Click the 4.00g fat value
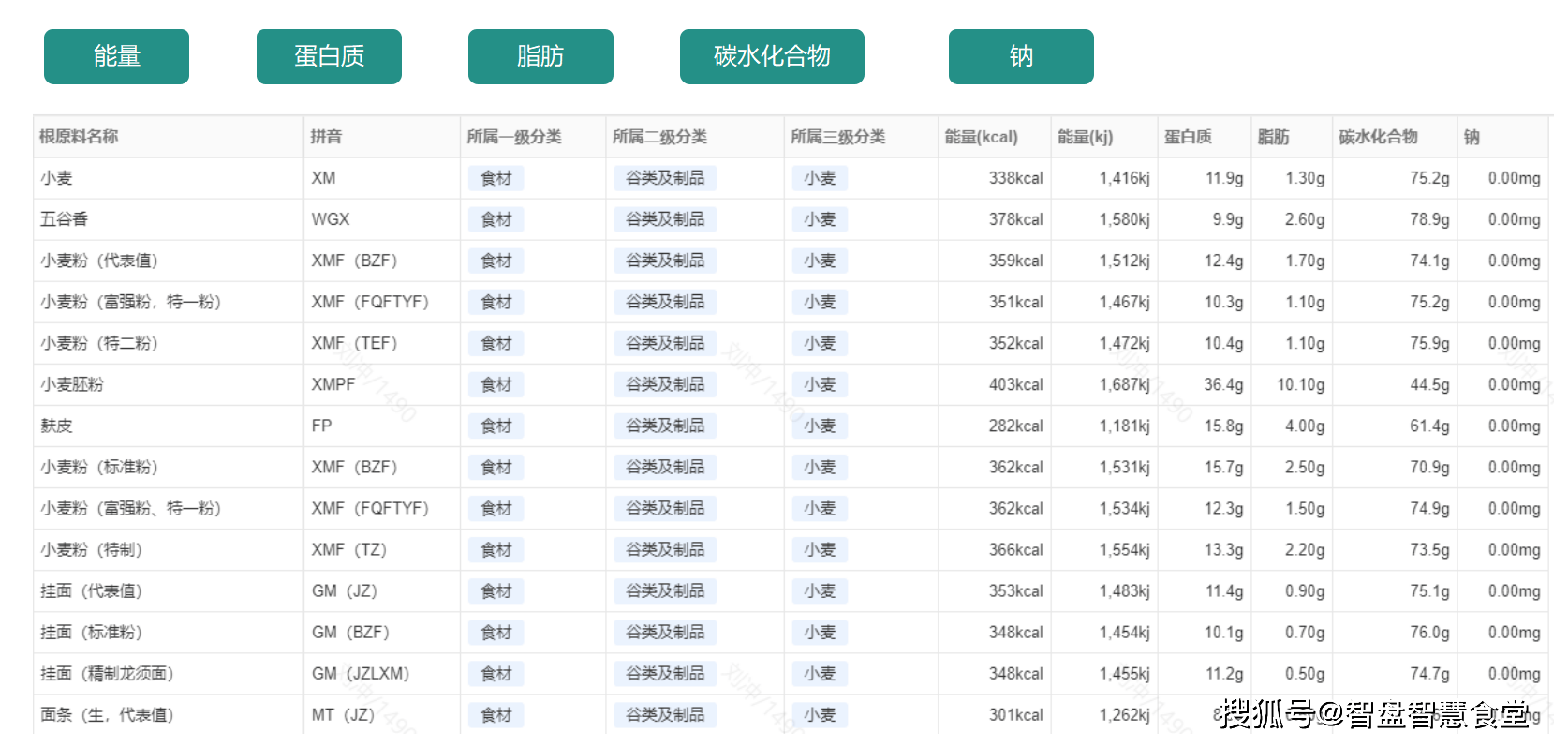This screenshot has height=747, width=1568. click(1304, 426)
